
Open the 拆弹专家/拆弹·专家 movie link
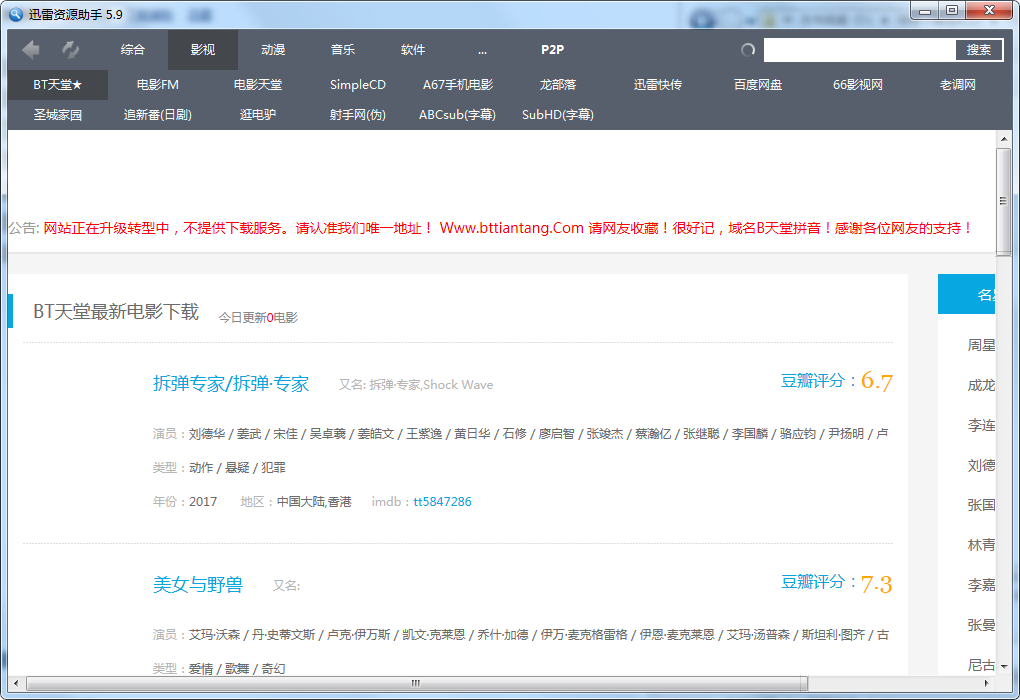(x=231, y=384)
